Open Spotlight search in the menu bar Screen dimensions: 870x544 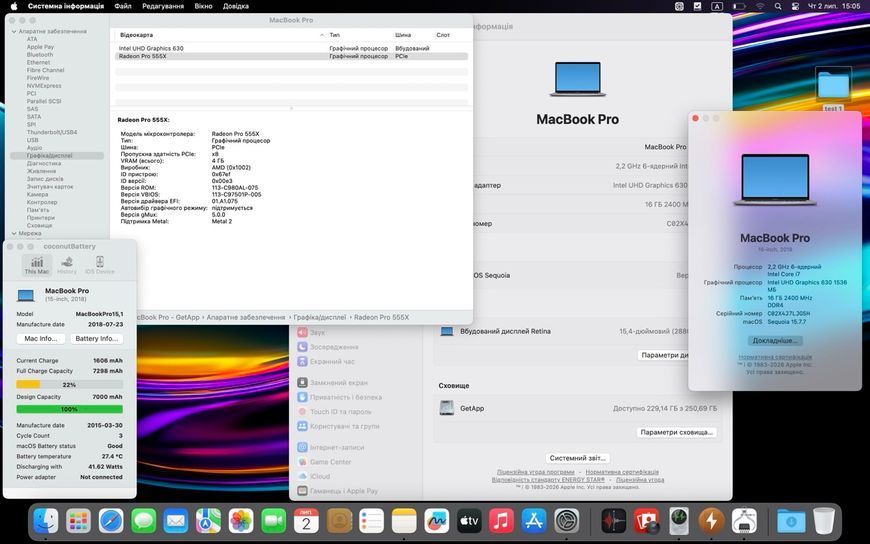point(778,6)
